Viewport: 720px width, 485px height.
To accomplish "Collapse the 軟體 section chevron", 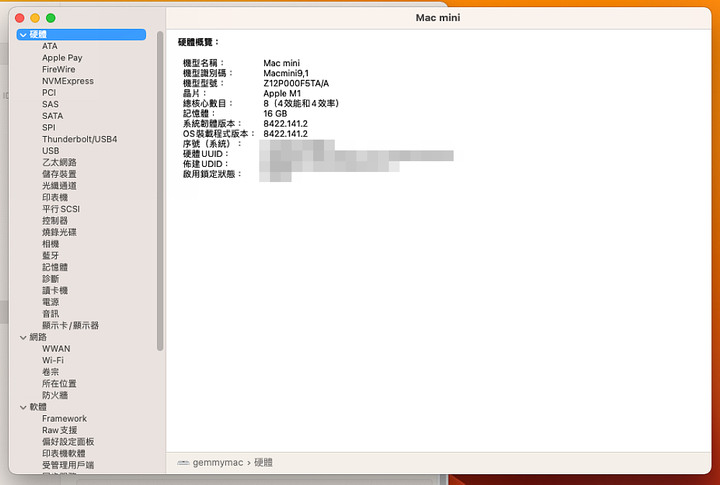I will click(x=23, y=407).
